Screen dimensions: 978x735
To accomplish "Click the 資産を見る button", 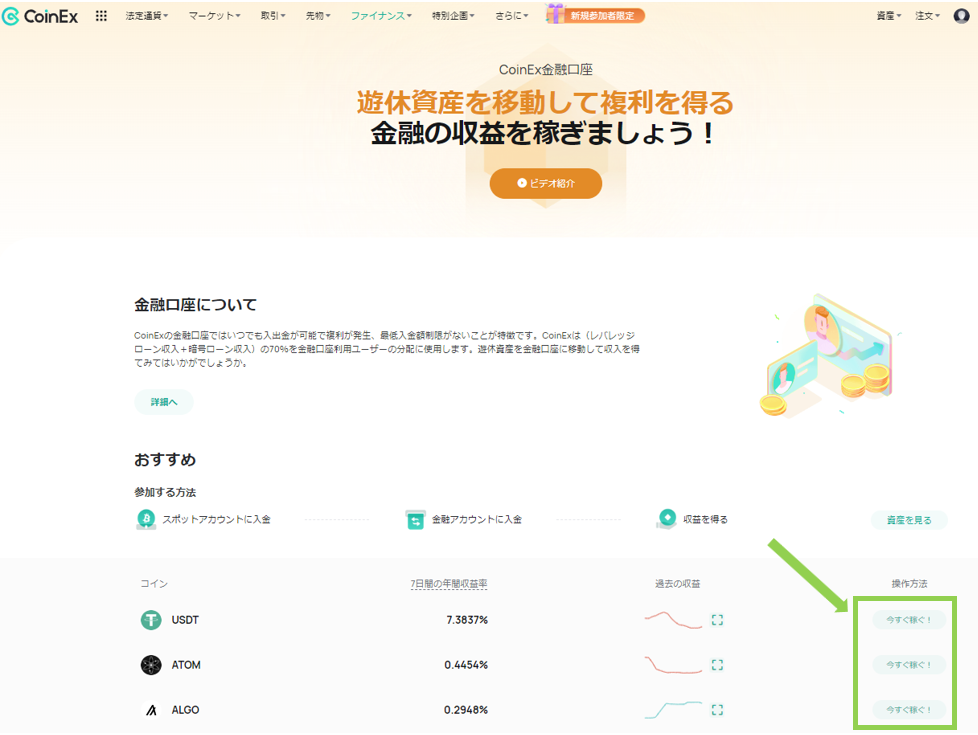I will pyautogui.click(x=909, y=520).
